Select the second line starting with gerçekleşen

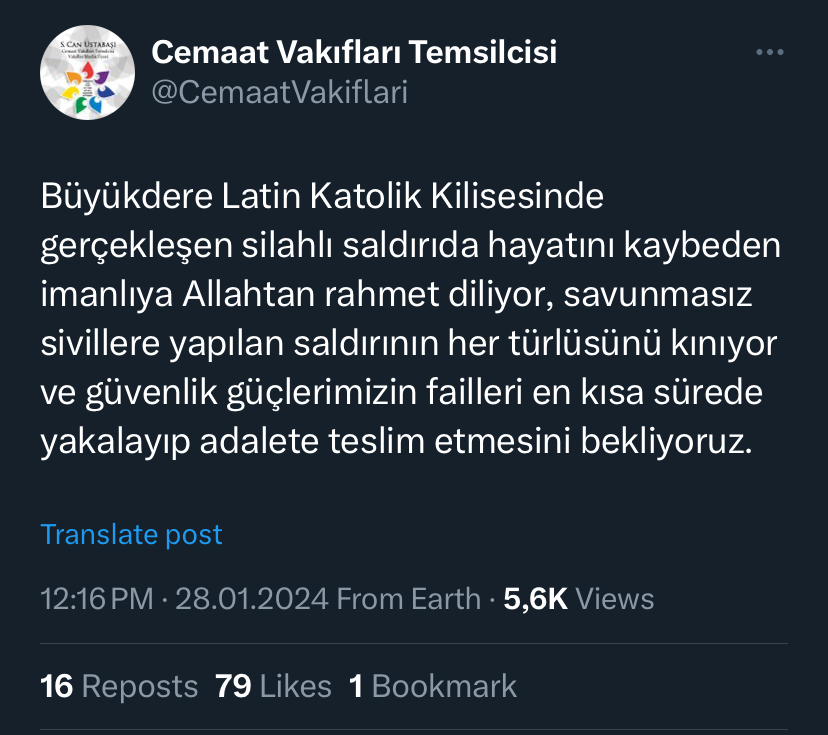(x=410, y=246)
